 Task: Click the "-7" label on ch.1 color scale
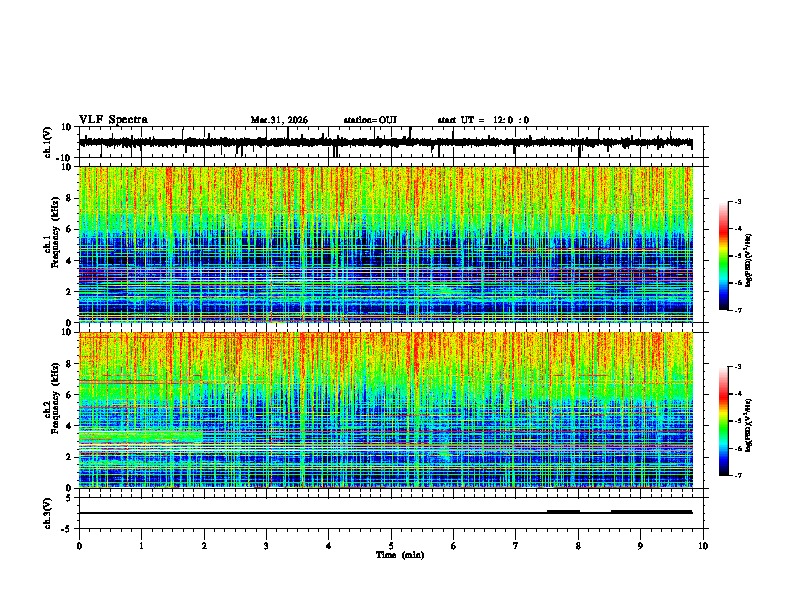pyautogui.click(x=737, y=310)
